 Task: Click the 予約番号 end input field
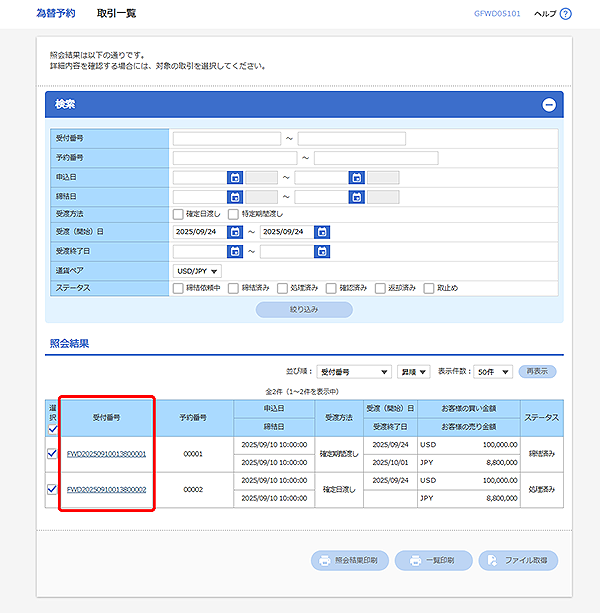376,158
